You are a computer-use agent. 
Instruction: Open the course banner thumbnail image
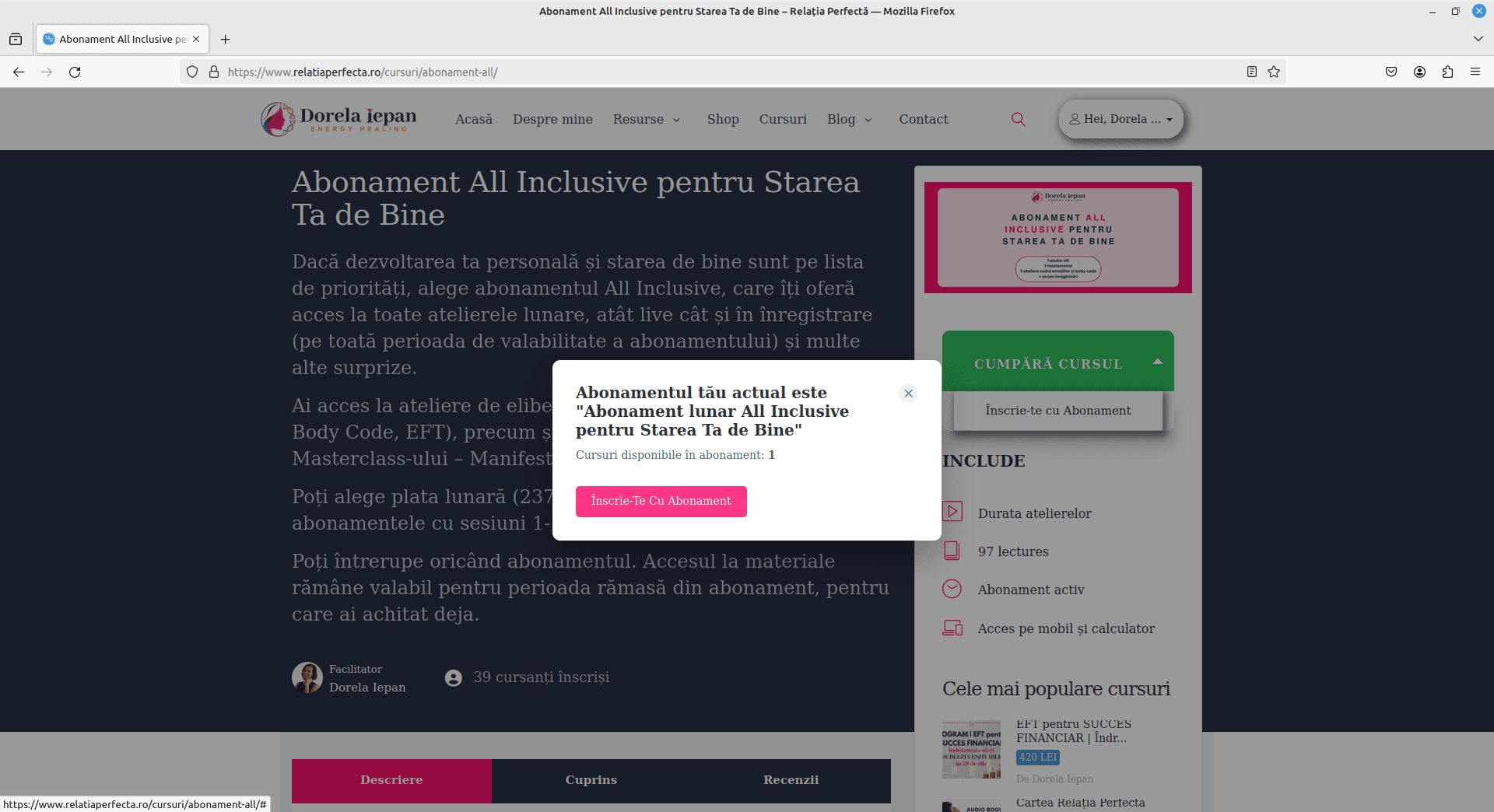[1057, 237]
